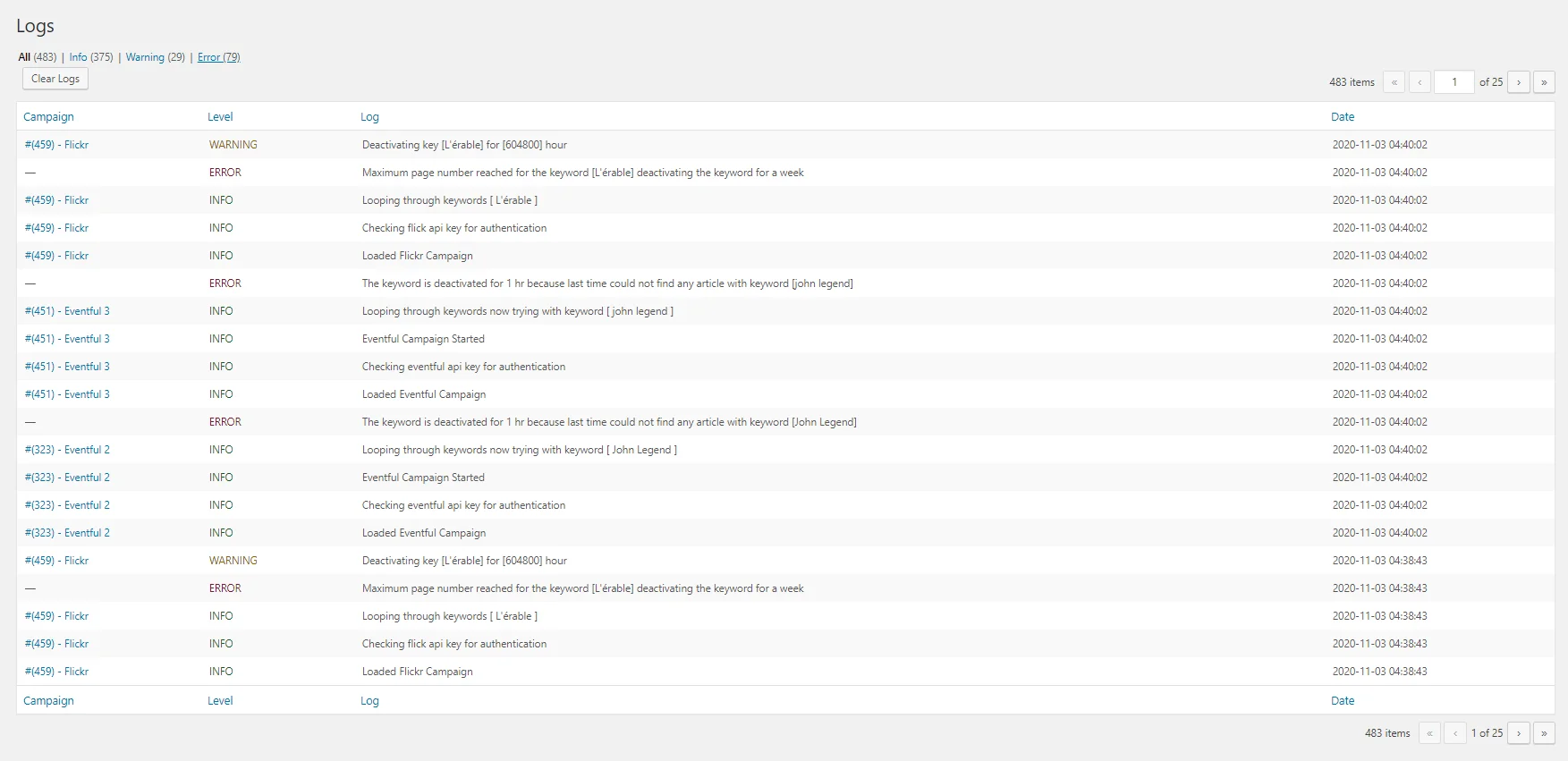Jump to first page using bottom pagination
Viewport: 1568px width, 761px height.
[x=1428, y=732]
